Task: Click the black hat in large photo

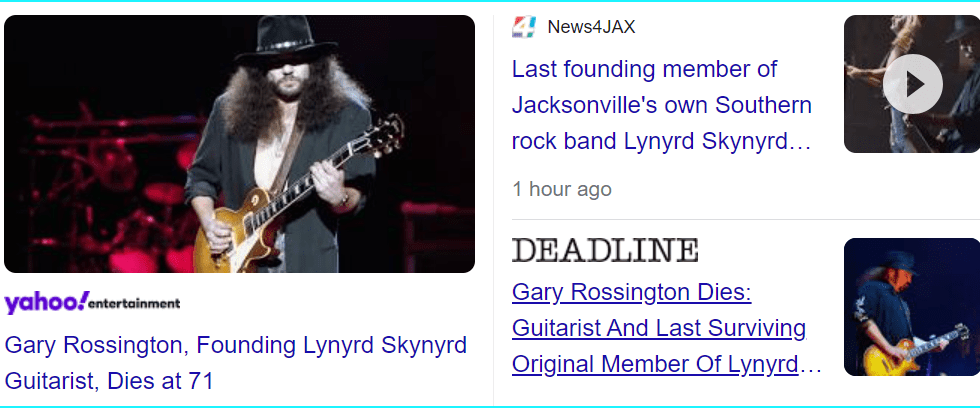Action: (286, 39)
